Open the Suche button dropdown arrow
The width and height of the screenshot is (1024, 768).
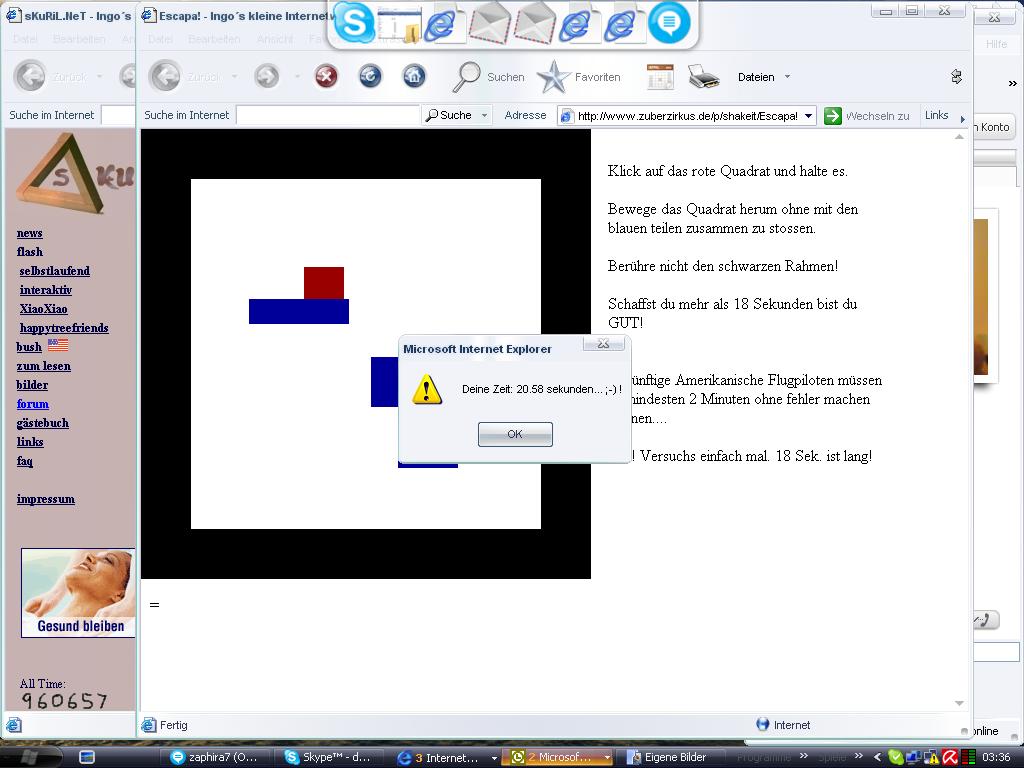point(484,116)
